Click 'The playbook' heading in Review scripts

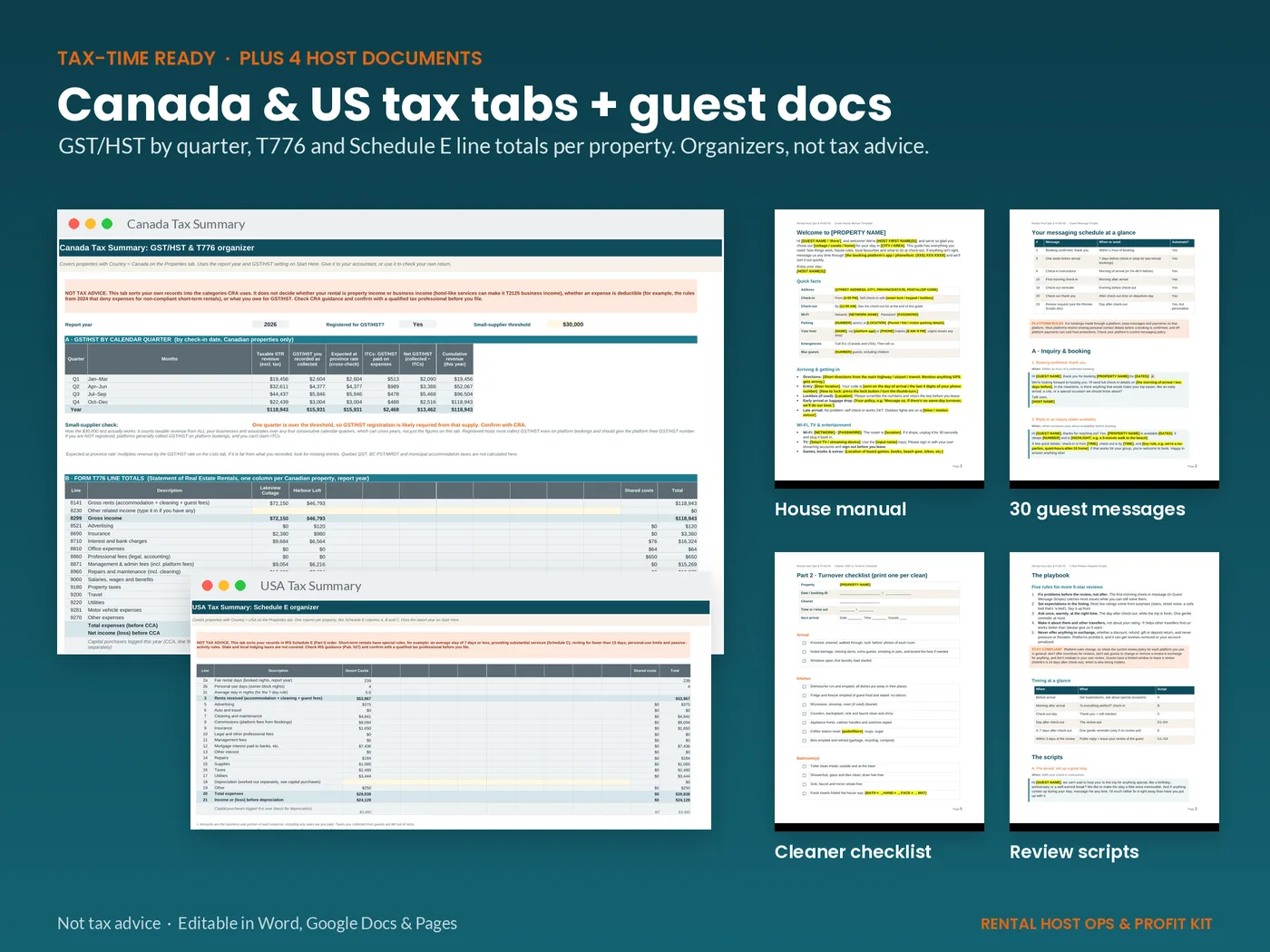pos(1050,576)
